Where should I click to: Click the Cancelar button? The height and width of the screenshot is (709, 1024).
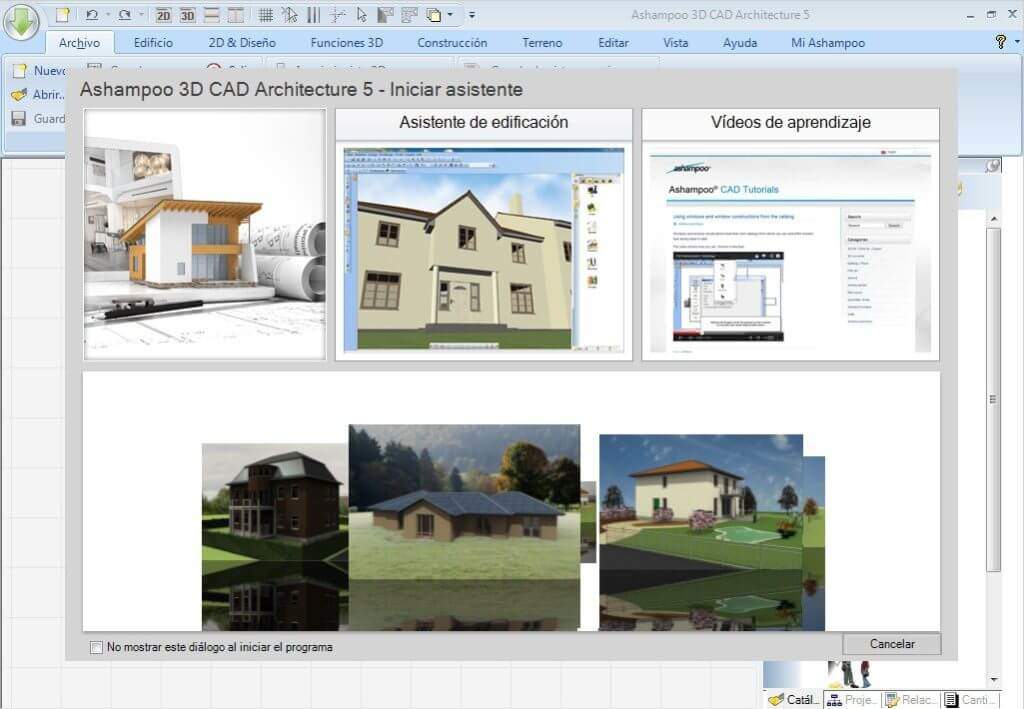click(x=891, y=644)
